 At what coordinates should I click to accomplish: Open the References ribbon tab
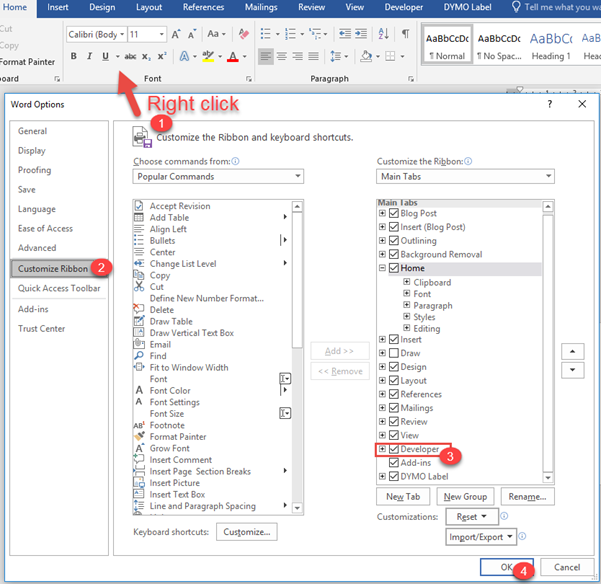click(x=203, y=7)
